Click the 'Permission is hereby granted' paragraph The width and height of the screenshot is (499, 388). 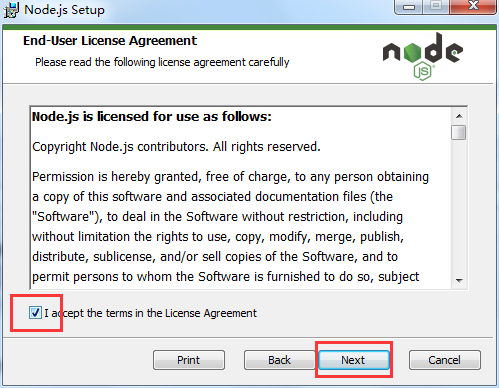pyautogui.click(x=230, y=227)
